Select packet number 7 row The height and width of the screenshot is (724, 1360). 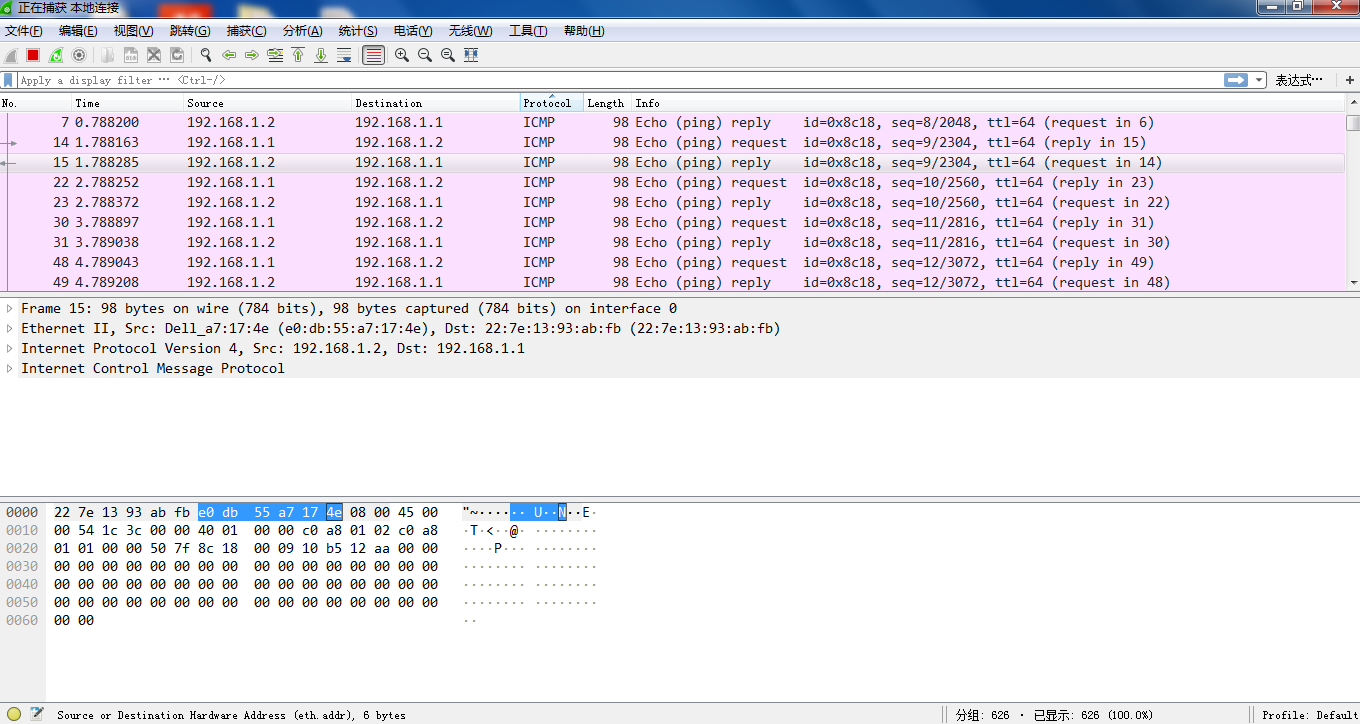tap(672, 123)
